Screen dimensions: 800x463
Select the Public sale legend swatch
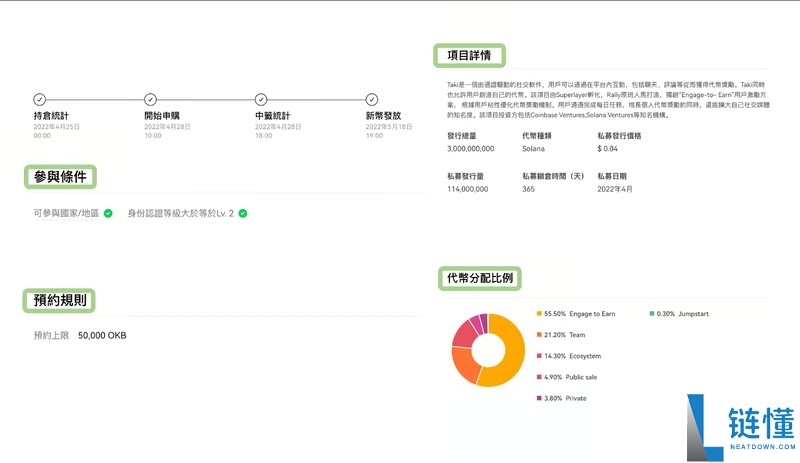[x=539, y=377]
